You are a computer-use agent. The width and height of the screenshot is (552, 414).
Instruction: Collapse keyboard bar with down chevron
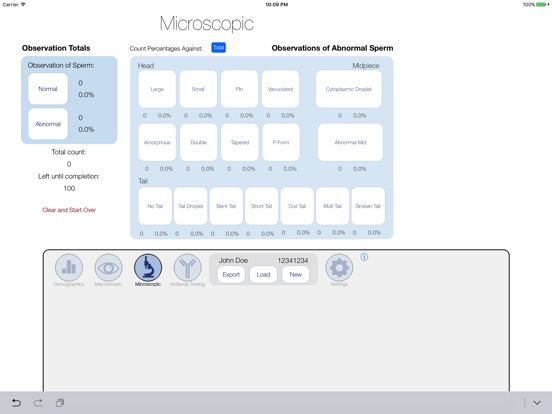(x=537, y=403)
